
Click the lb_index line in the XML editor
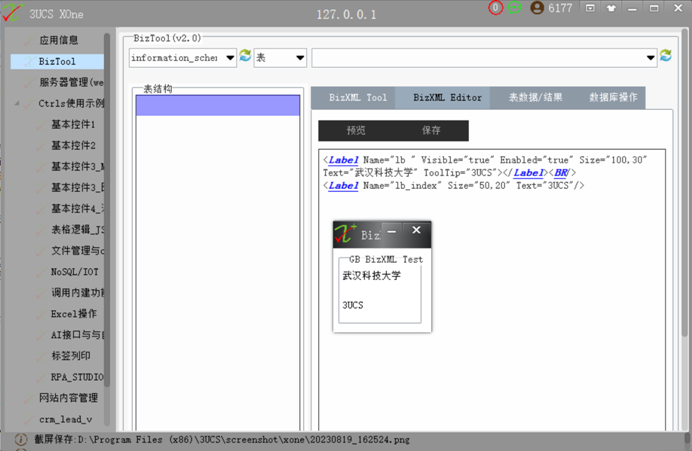pos(453,186)
